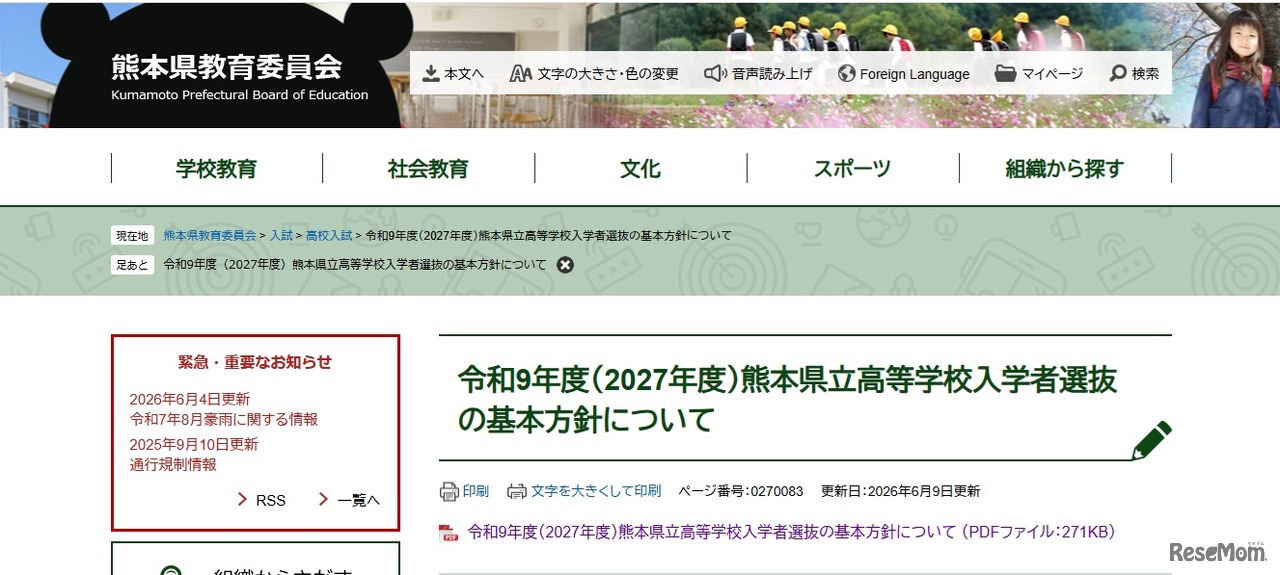The height and width of the screenshot is (575, 1280).
Task: Click the page title 令和9年度 heading
Action: click(x=787, y=399)
